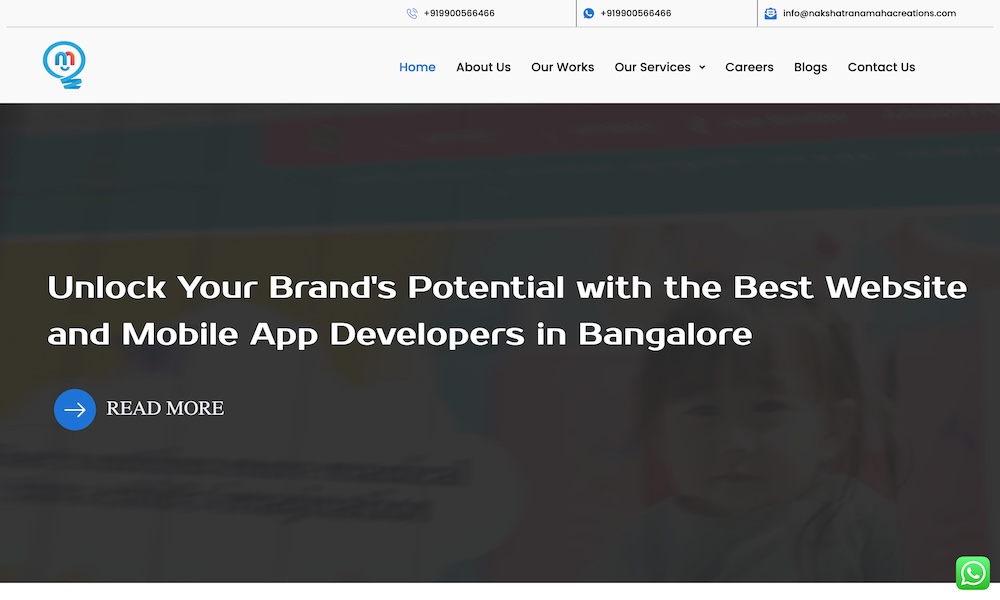Click the Our Services menu label
This screenshot has width=1000, height=600.
pos(652,67)
